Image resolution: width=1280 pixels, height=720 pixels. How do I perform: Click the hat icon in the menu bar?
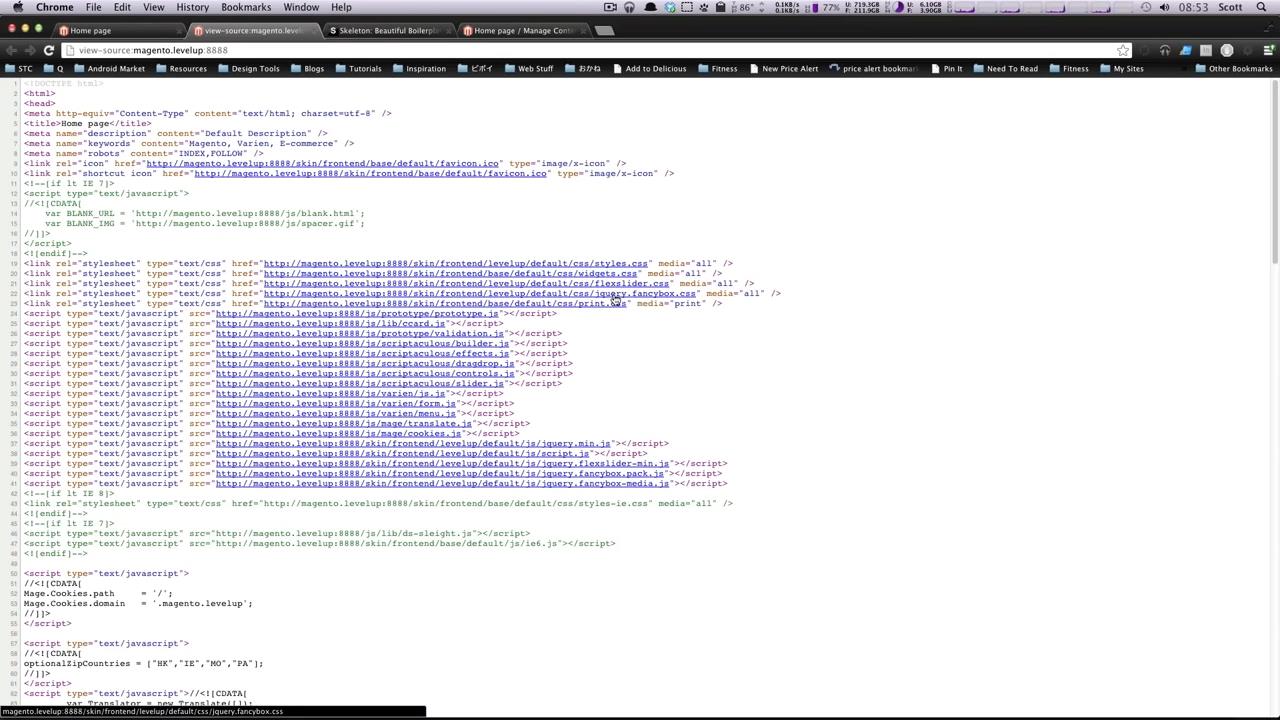pos(650,7)
